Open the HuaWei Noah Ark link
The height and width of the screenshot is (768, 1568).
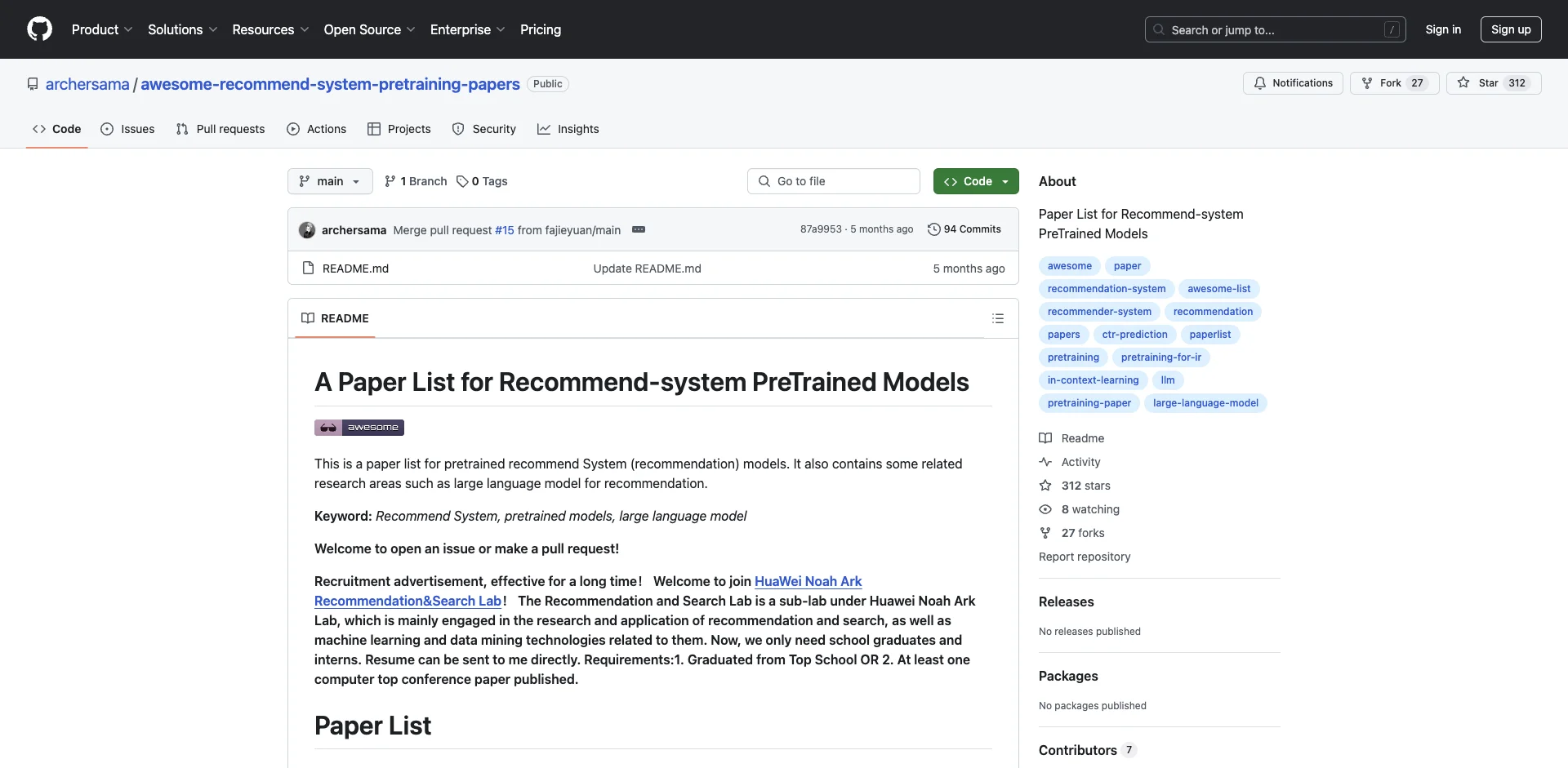808,581
